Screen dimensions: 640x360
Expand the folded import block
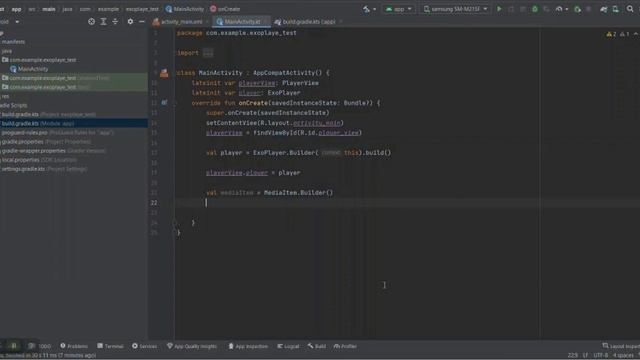tap(208, 53)
